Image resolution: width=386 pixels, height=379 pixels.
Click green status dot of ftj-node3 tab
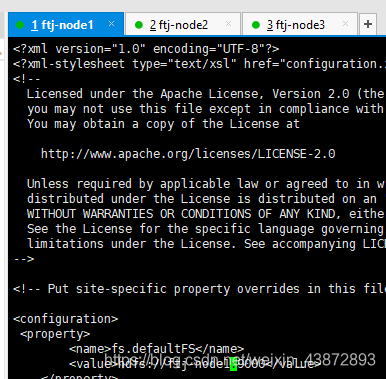[x=256, y=25]
